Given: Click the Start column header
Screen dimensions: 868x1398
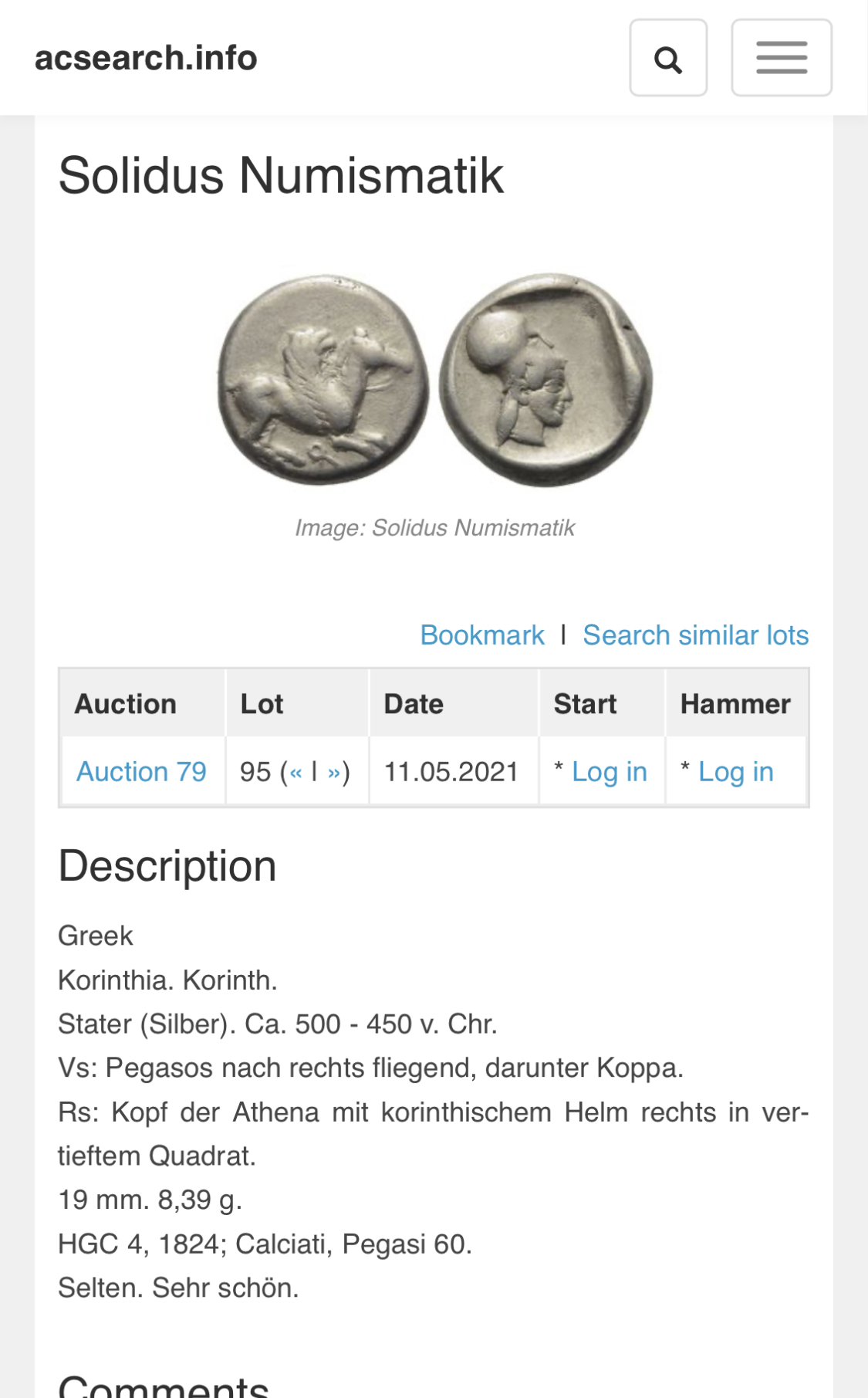Looking at the screenshot, I should pos(585,704).
